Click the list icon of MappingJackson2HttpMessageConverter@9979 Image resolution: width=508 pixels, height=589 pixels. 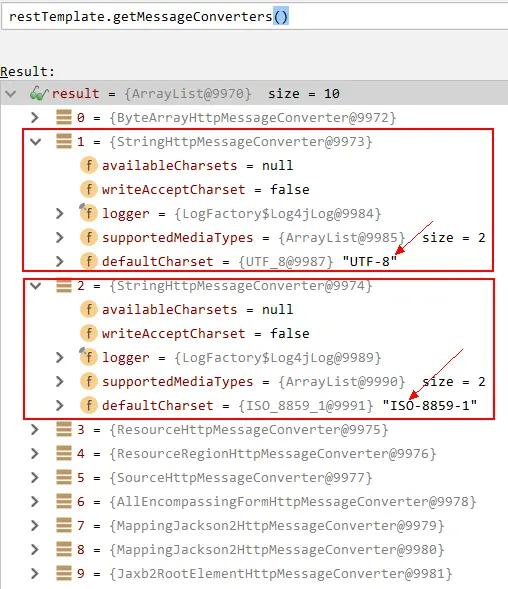point(64,525)
